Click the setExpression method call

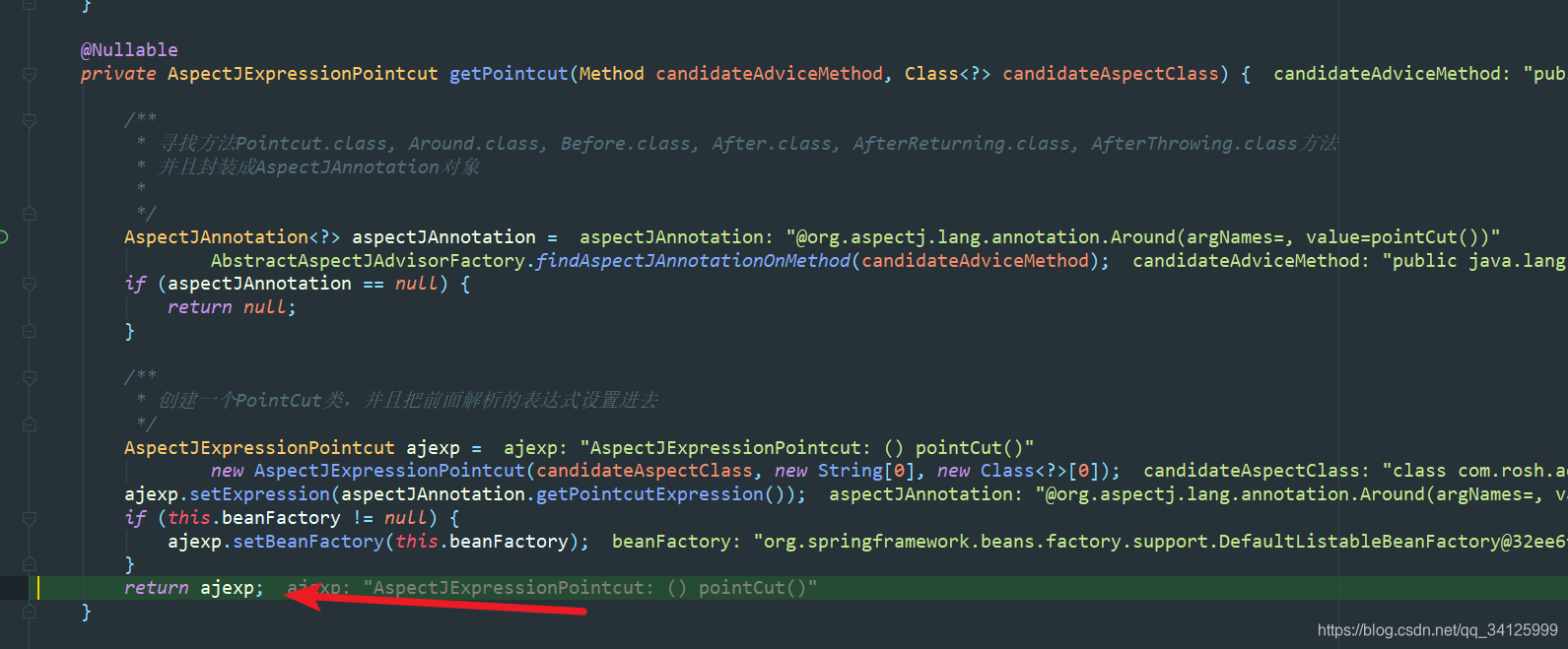tap(259, 494)
